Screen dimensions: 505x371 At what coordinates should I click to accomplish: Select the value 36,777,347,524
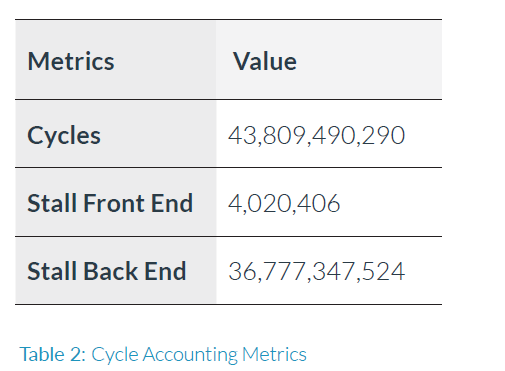(317, 271)
